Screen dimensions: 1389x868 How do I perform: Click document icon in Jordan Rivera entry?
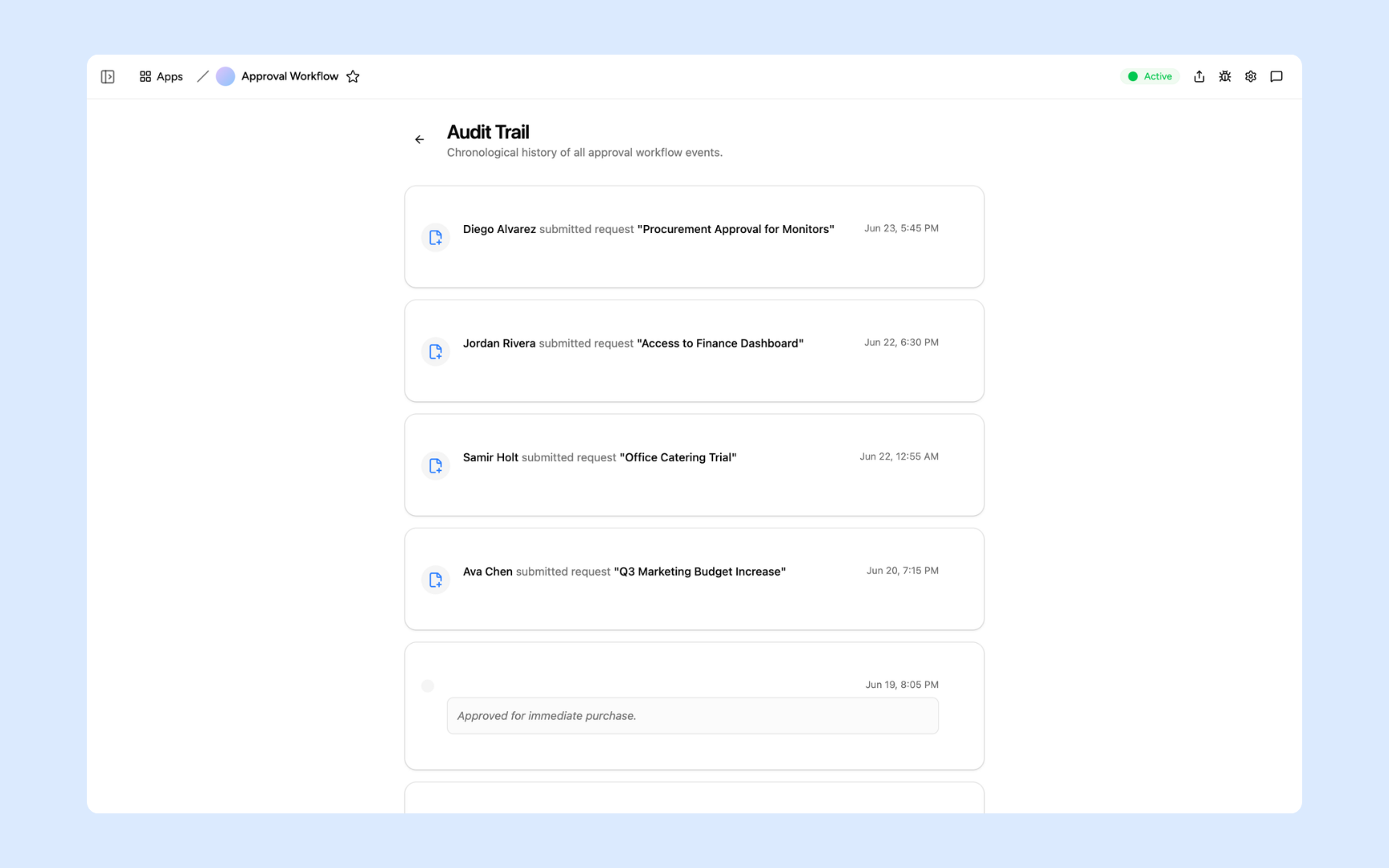click(436, 352)
